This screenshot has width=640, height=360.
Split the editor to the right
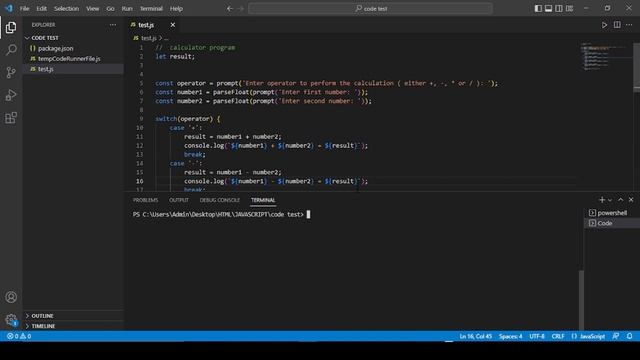(617, 25)
